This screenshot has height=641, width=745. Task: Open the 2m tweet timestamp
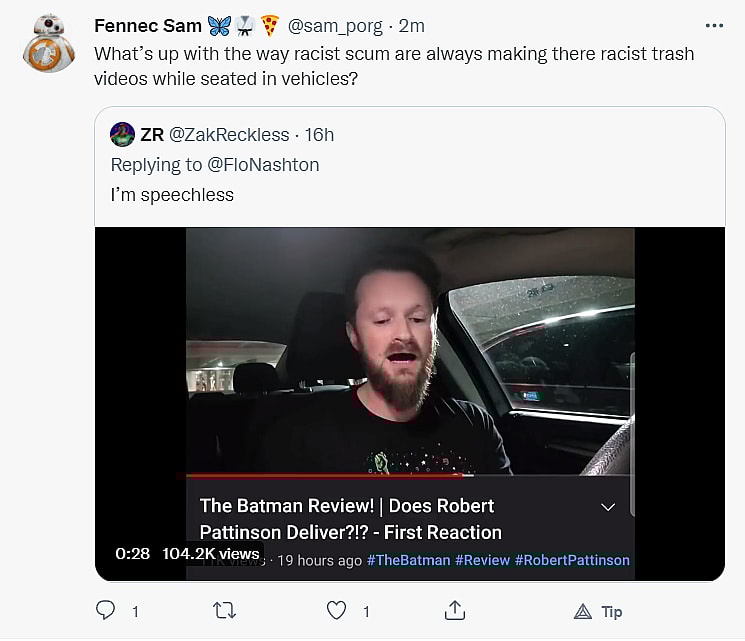click(x=411, y=25)
